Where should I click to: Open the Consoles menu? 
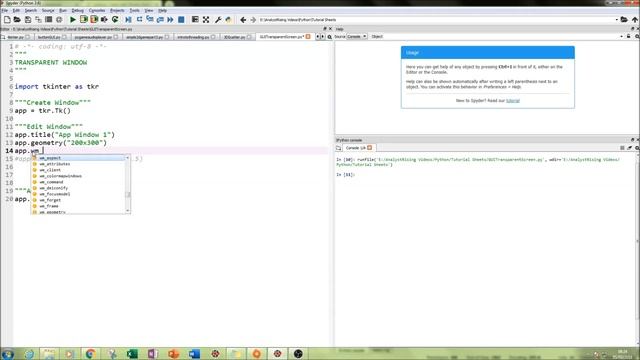pos(97,10)
